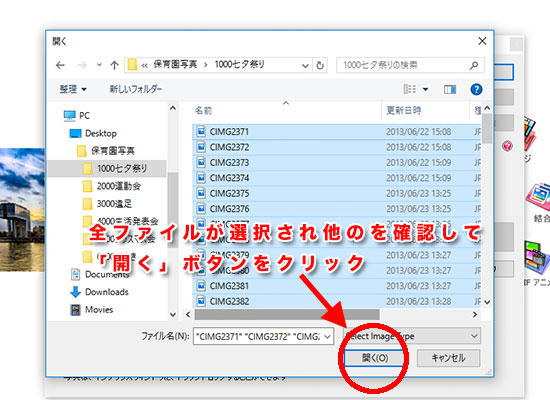Click the refresh button beside the address bar
The image size is (550, 400).
(x=320, y=65)
